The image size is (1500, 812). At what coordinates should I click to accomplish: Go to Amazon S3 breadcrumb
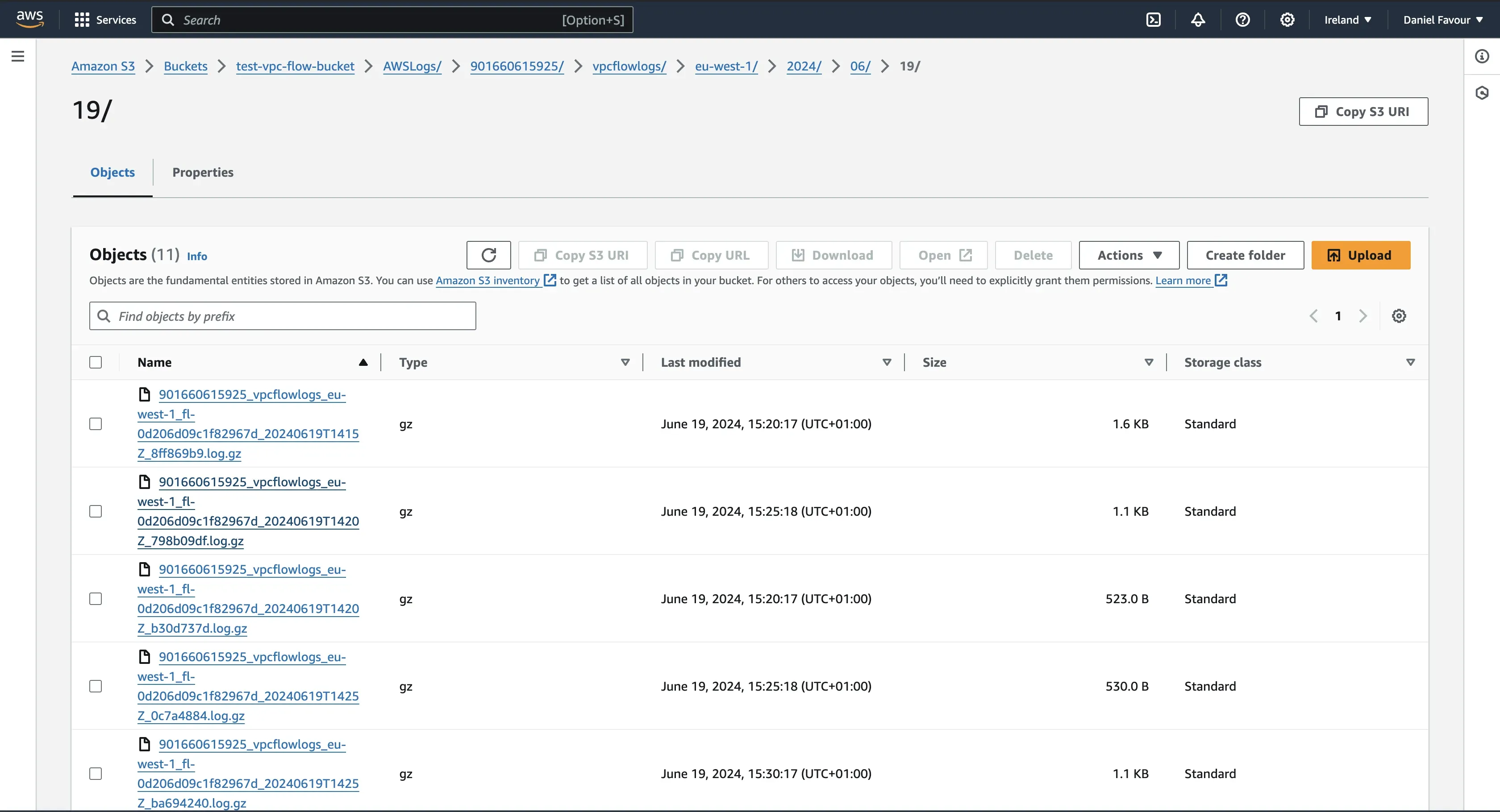(x=103, y=66)
